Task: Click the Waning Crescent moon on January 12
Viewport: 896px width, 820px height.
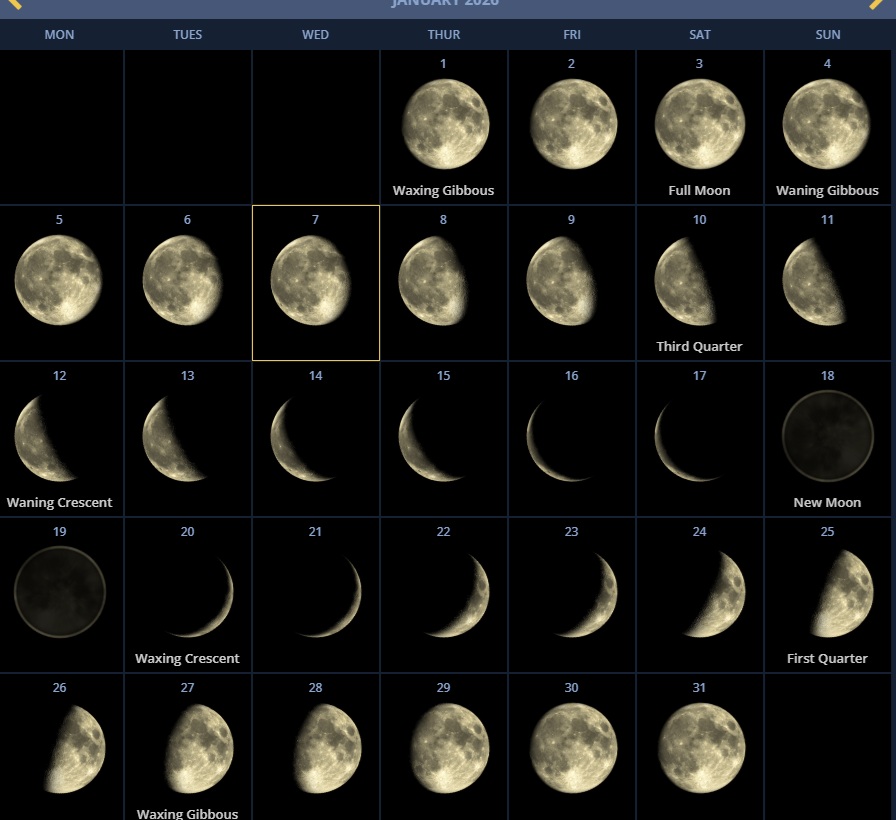Action: (43, 437)
